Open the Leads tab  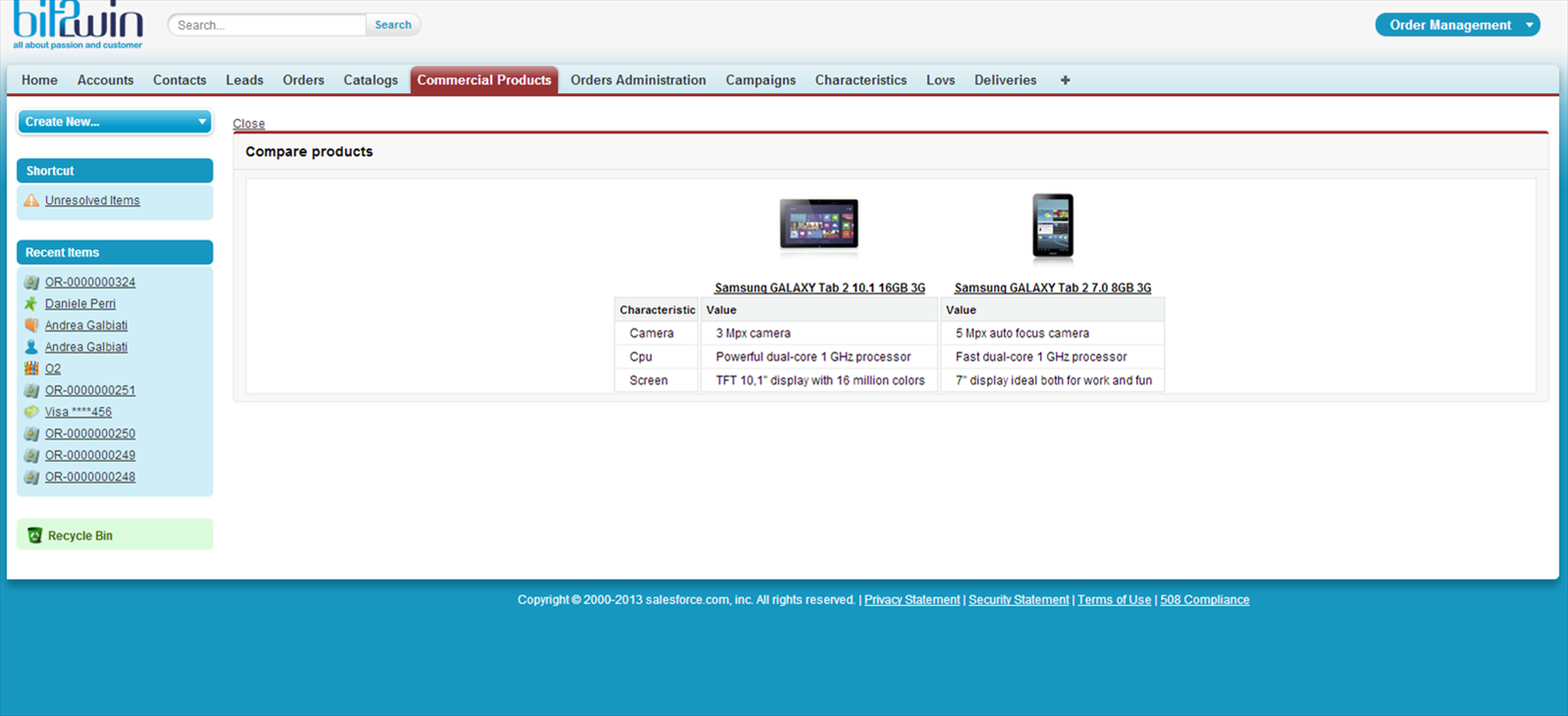pyautogui.click(x=244, y=80)
